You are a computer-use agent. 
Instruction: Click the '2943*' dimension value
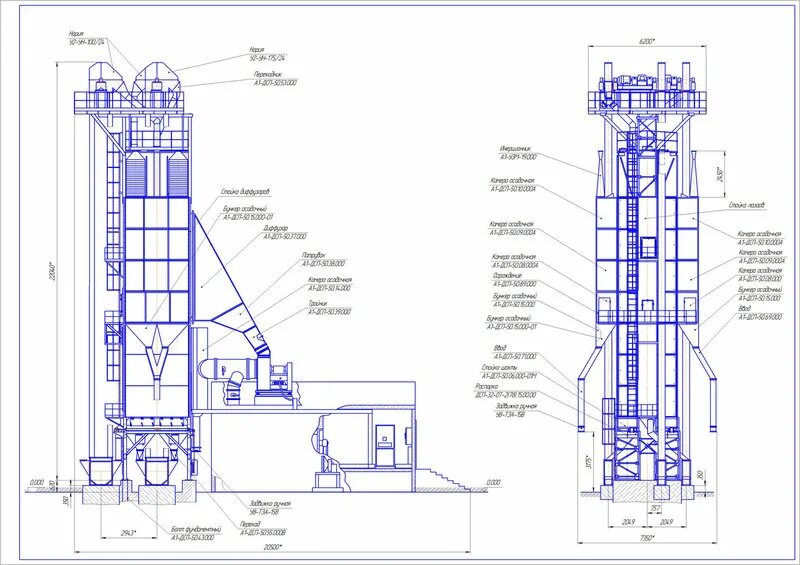coord(129,533)
